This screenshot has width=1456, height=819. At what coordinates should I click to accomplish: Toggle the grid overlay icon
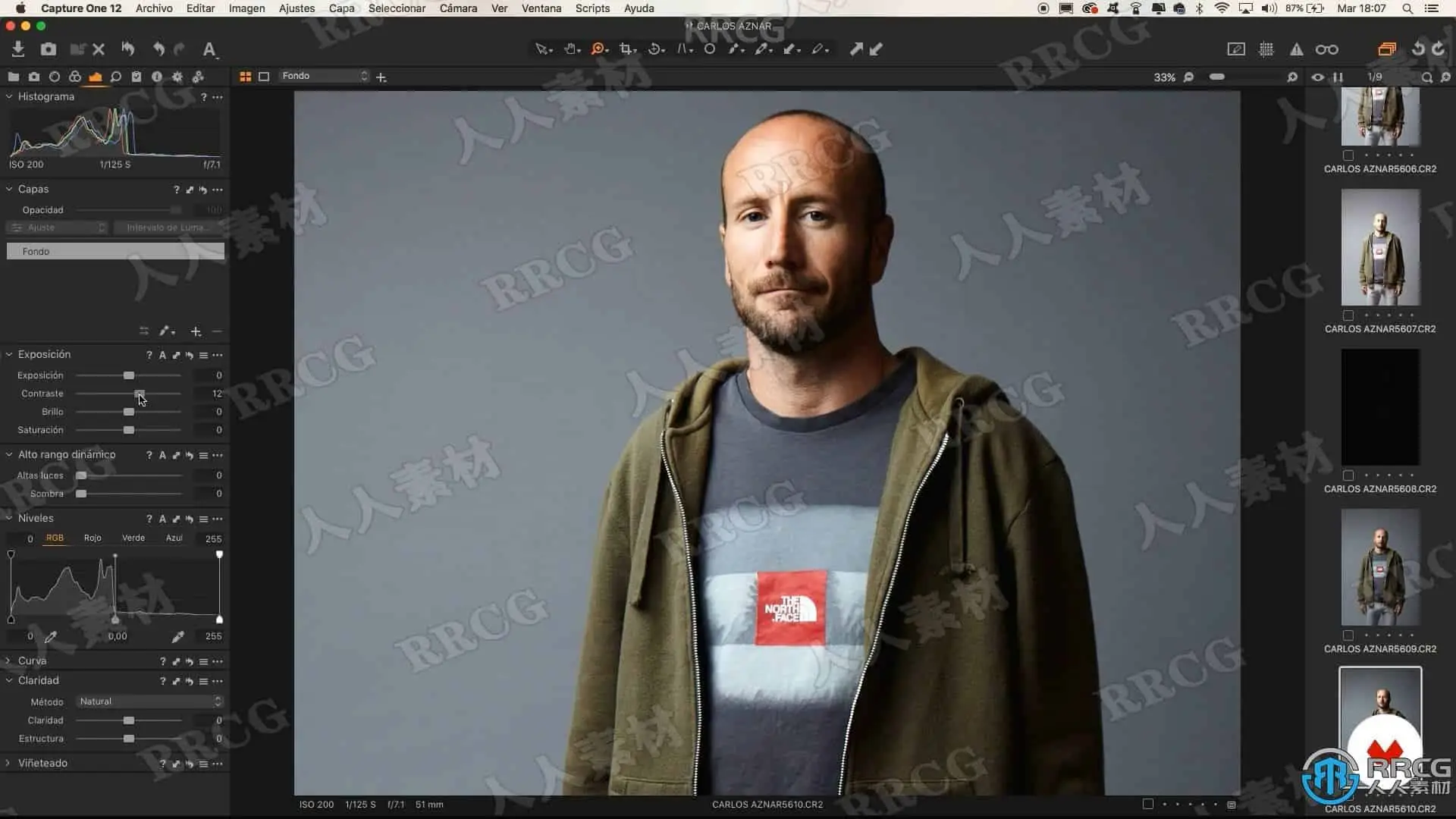click(1266, 49)
